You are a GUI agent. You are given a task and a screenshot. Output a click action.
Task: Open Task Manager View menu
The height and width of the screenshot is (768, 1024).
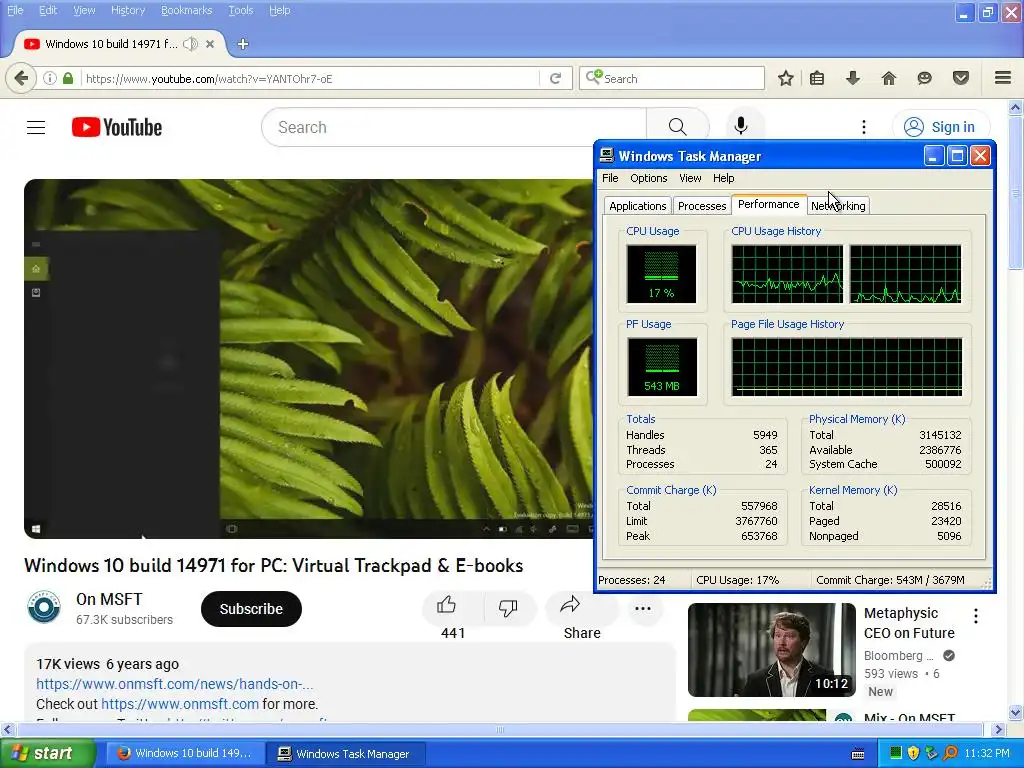tap(690, 178)
